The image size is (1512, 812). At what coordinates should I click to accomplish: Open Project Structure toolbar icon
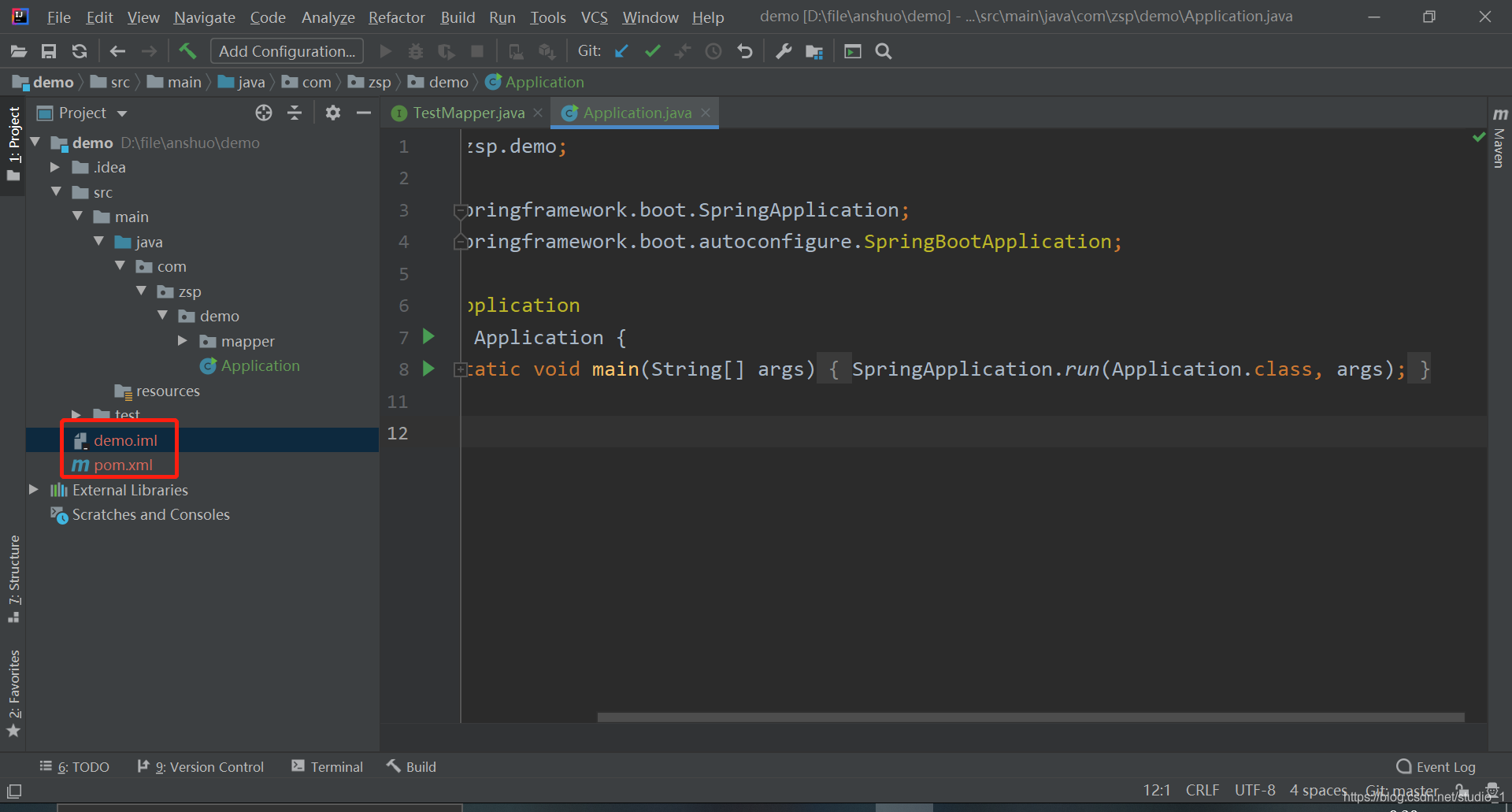click(814, 51)
